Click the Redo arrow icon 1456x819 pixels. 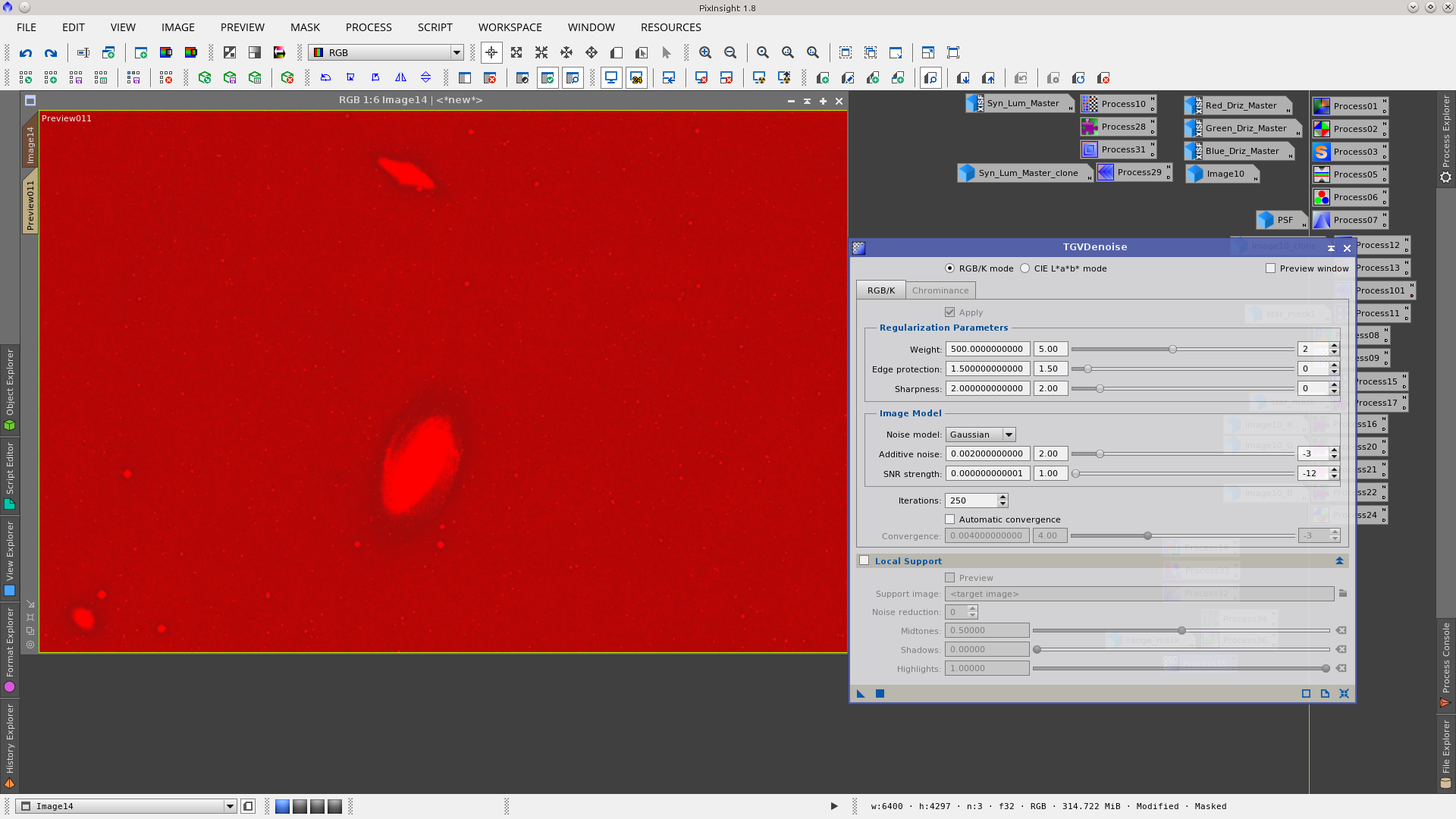coord(51,53)
